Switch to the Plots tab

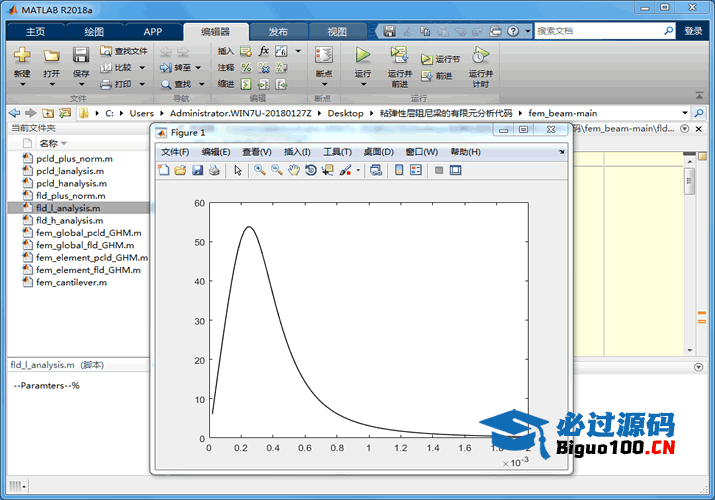[x=94, y=31]
